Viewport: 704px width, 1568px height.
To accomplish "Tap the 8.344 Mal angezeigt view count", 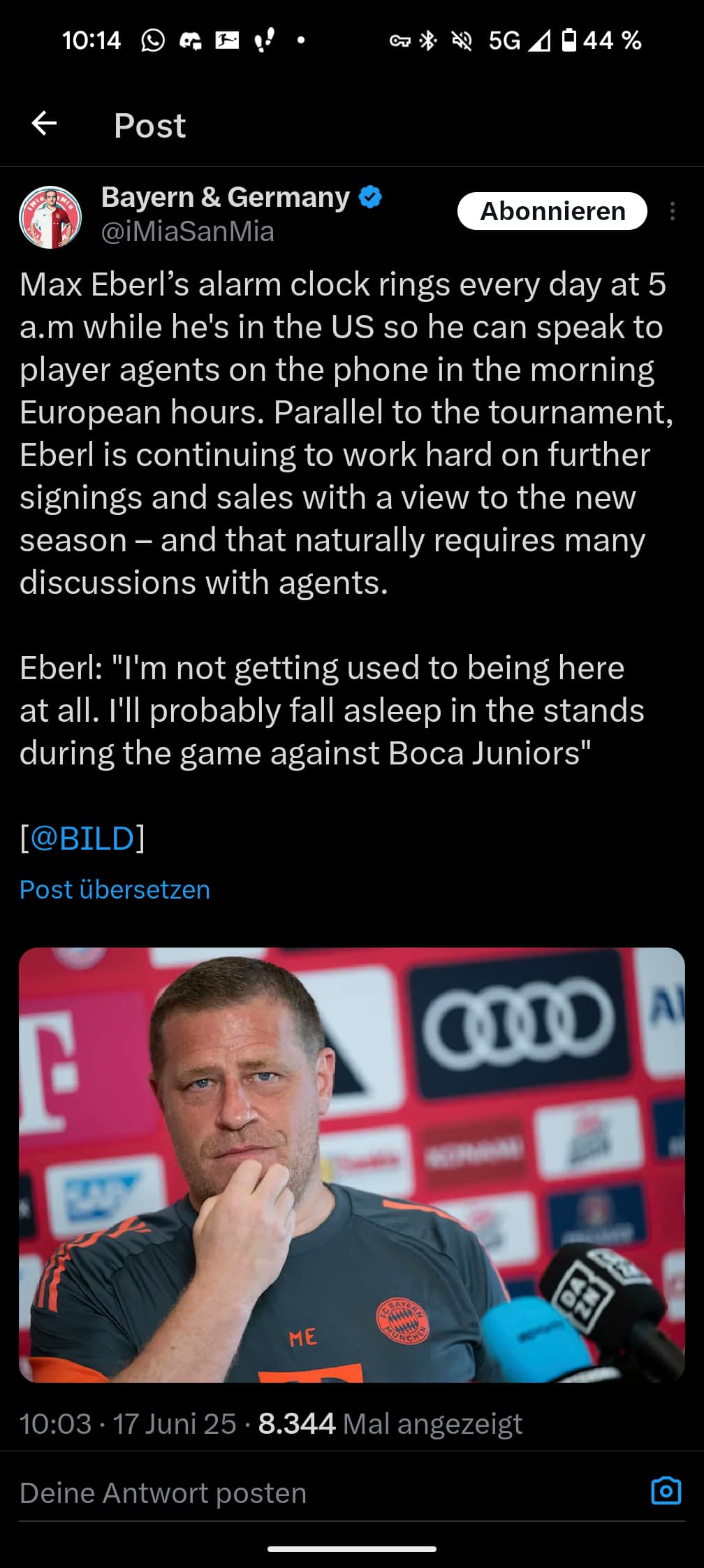I will click(x=390, y=1423).
